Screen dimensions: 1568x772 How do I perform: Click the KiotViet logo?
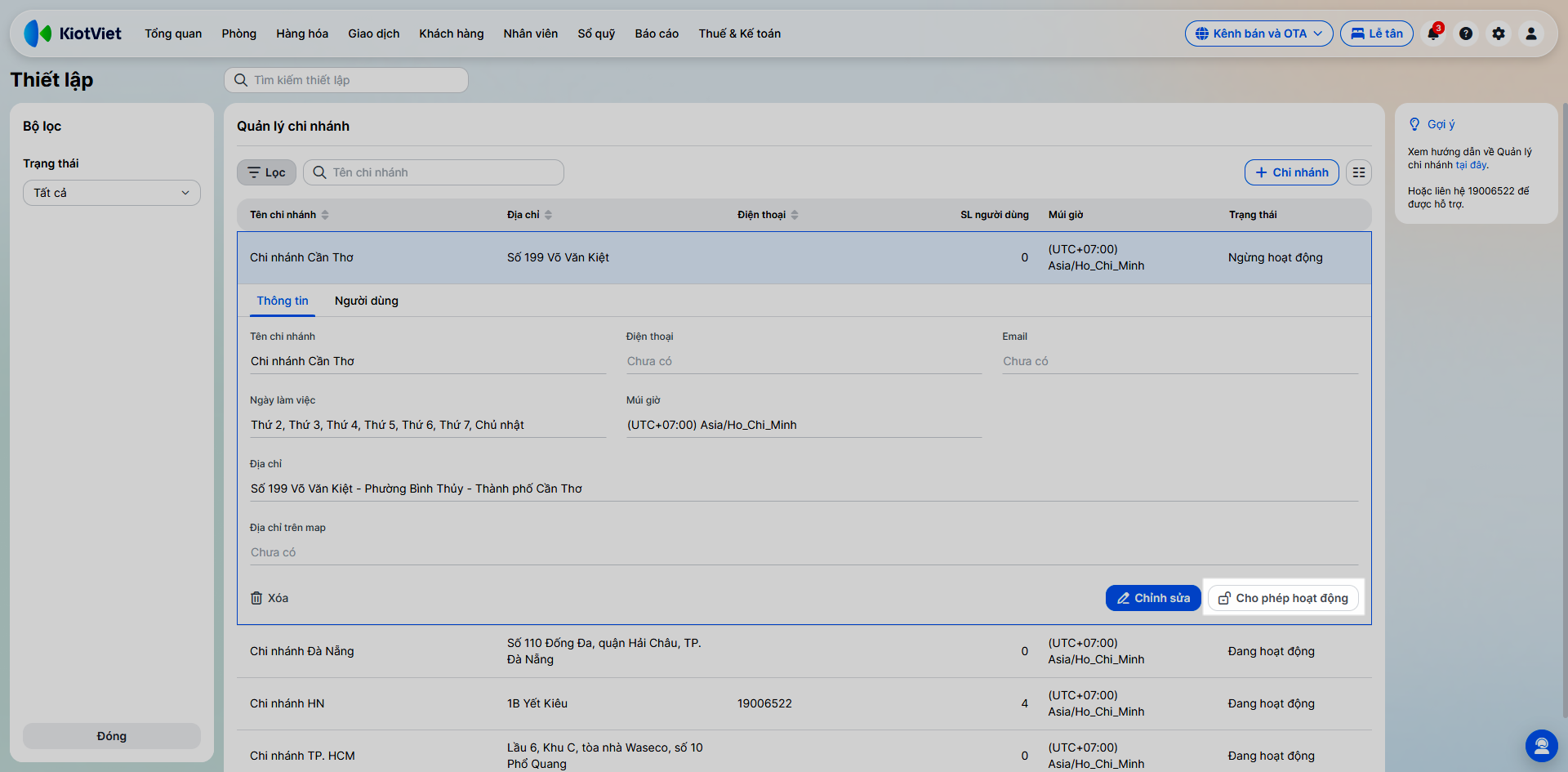coord(73,33)
